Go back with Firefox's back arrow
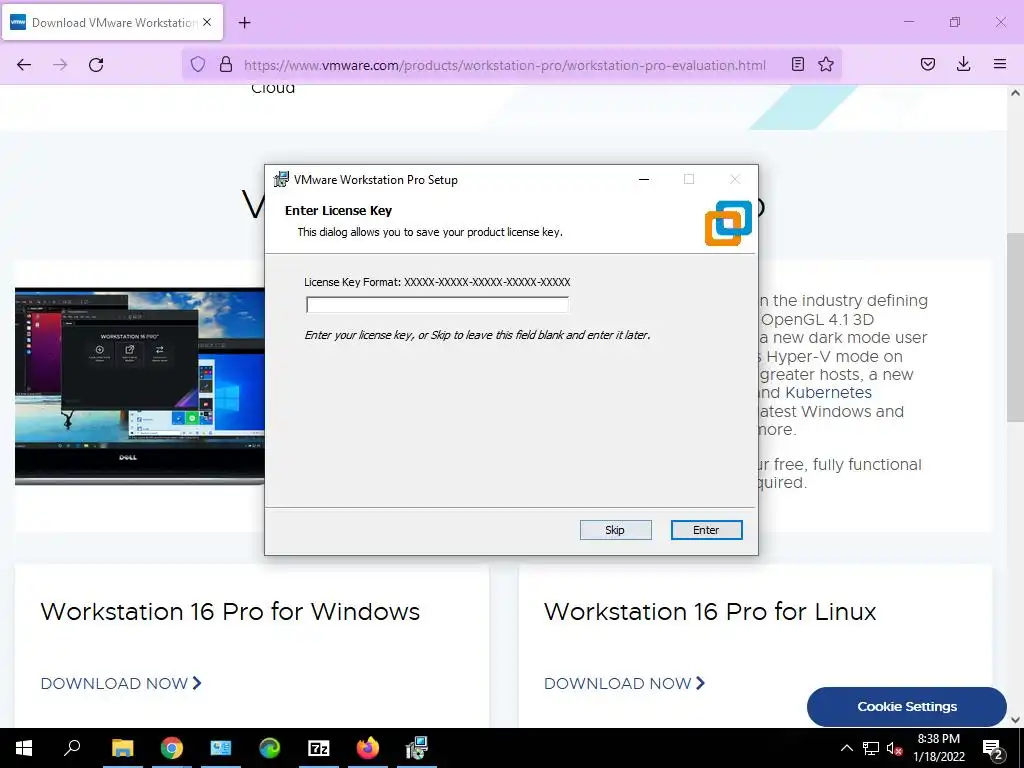Image resolution: width=1024 pixels, height=768 pixels. point(24,65)
